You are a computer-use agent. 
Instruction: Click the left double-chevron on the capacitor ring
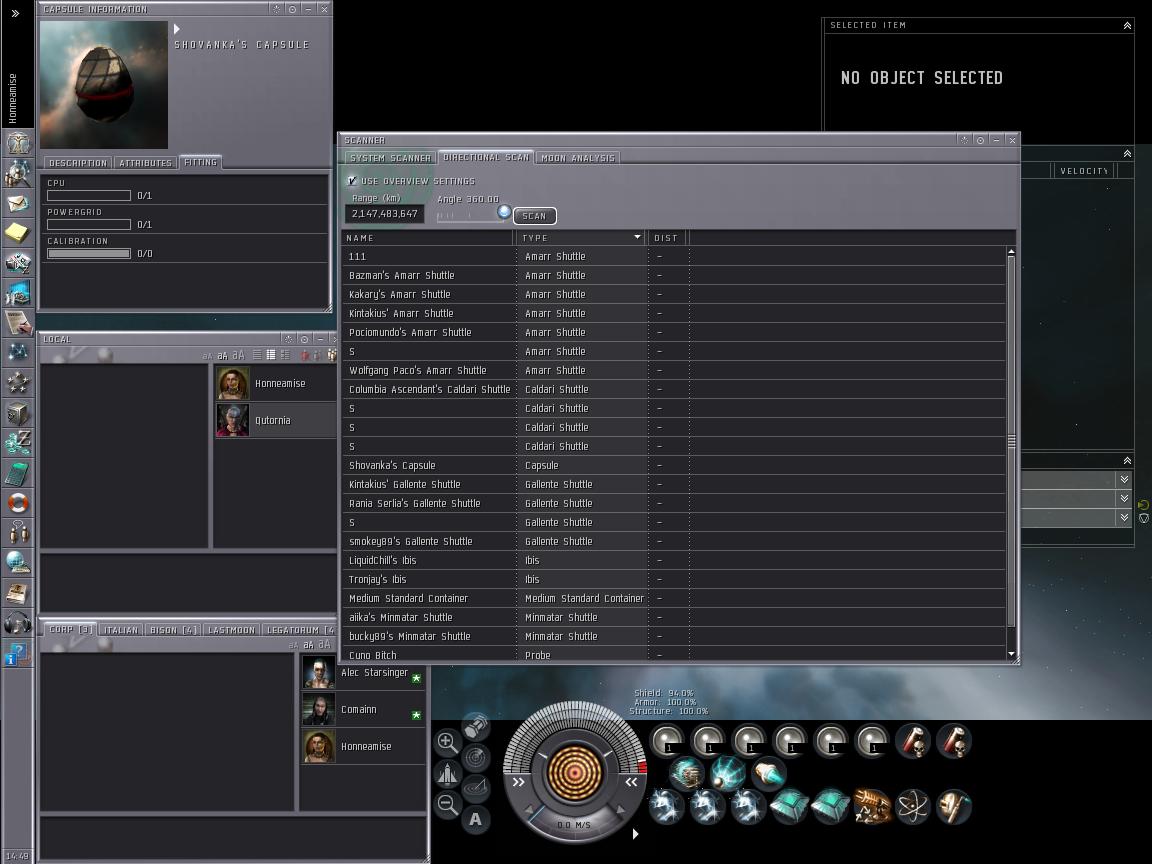pyautogui.click(x=519, y=782)
